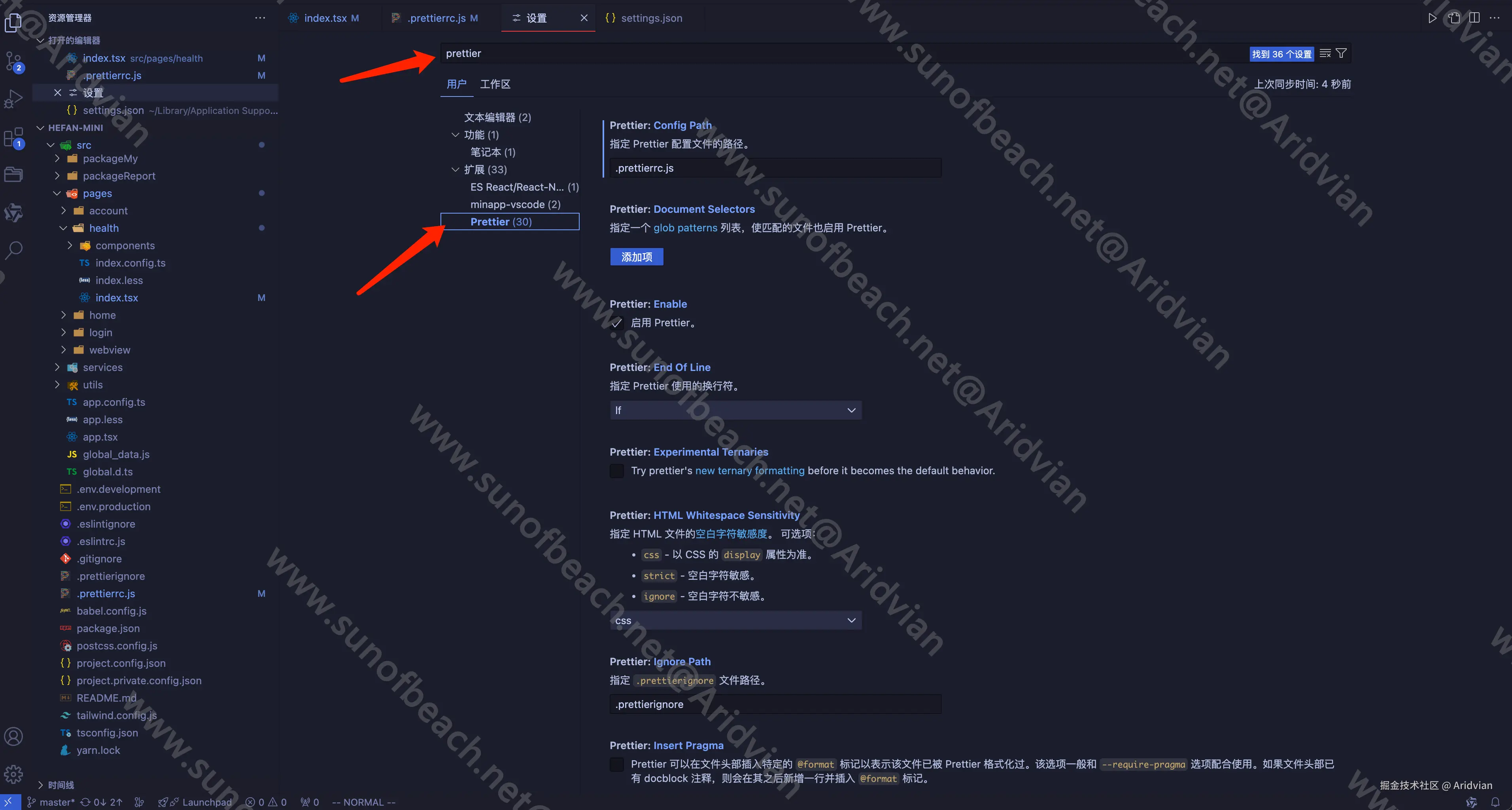The width and height of the screenshot is (1512, 810).
Task: Enable the Prettier Insert Pragma checkbox
Action: coord(616,764)
